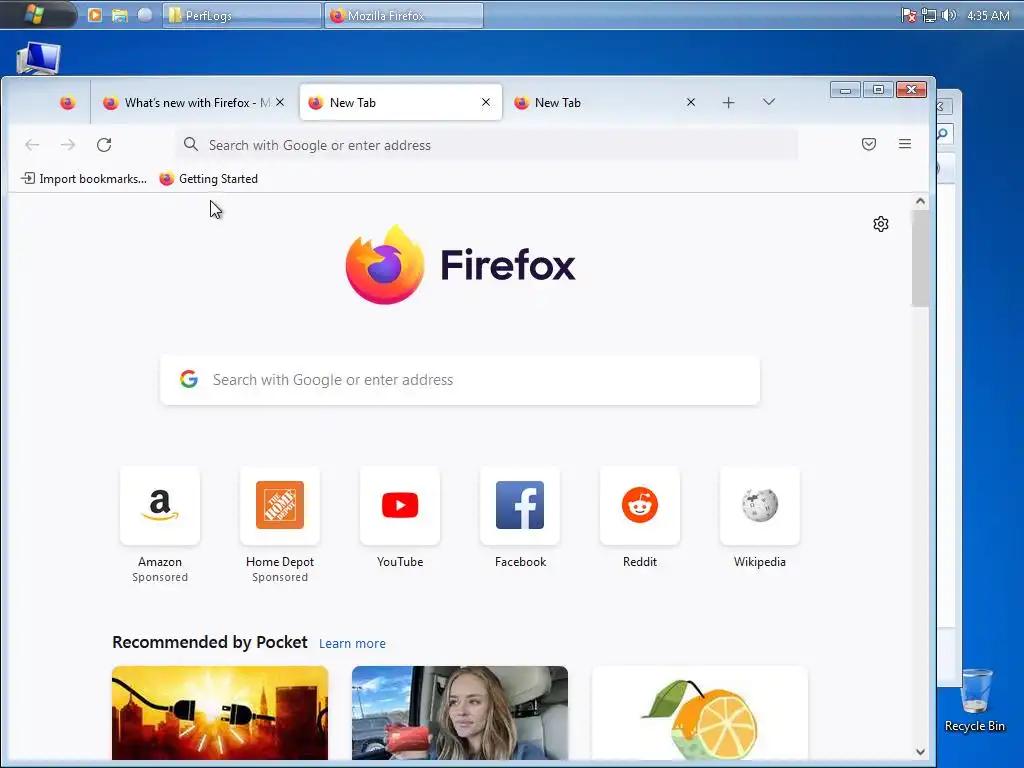Open Pocket story with orange illustration
The height and width of the screenshot is (768, 1024).
click(x=699, y=713)
